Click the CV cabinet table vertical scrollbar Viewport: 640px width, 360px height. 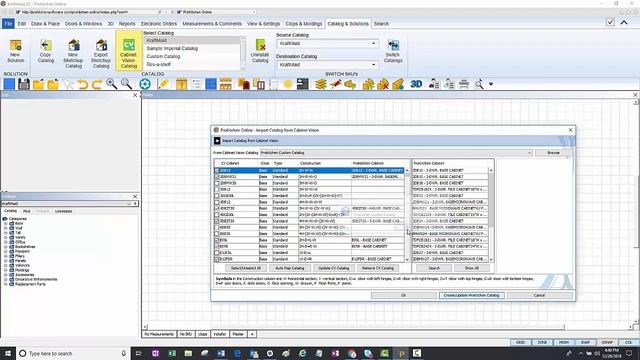[407, 215]
